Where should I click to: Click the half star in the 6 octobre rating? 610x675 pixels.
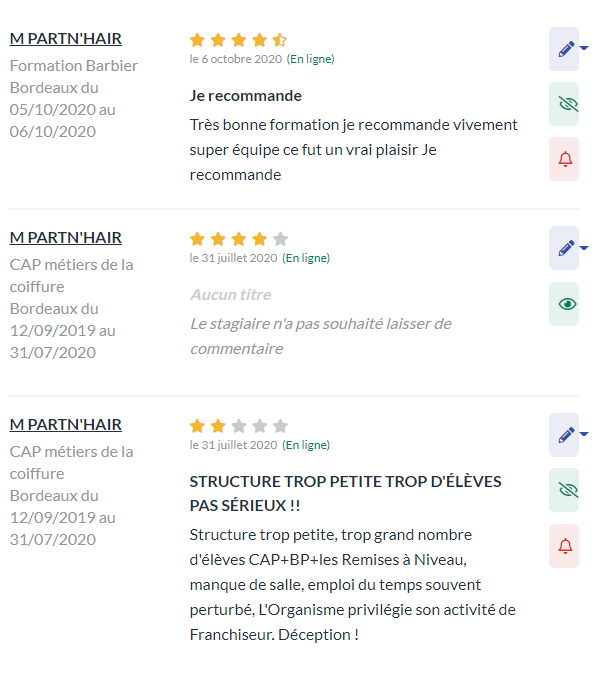pyautogui.click(x=280, y=40)
